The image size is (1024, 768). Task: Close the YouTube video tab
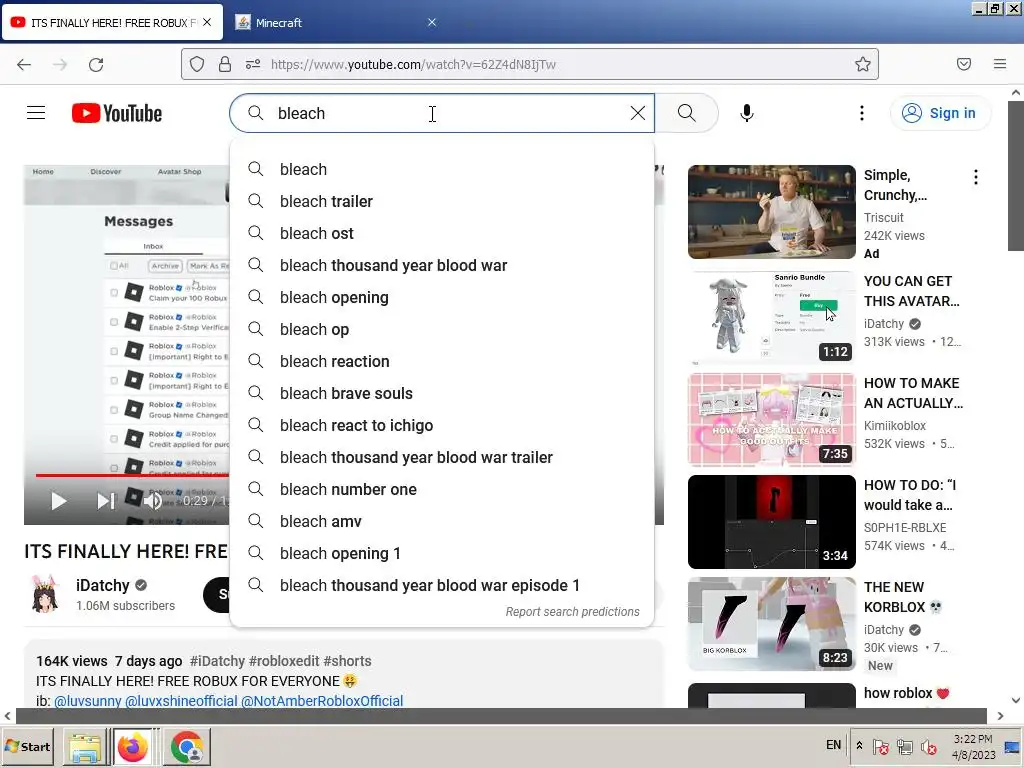pos(207,22)
